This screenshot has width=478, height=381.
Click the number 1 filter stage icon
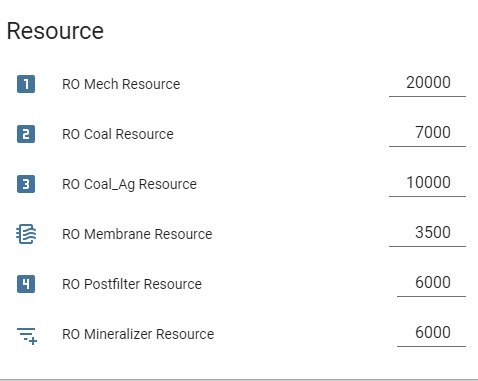click(x=26, y=84)
